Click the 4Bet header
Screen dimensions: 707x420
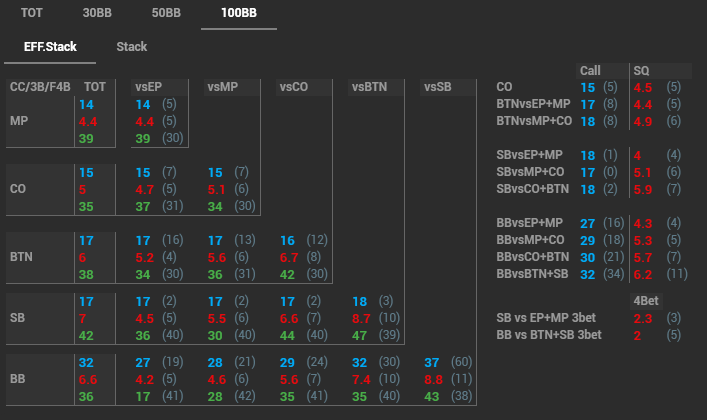pyautogui.click(x=645, y=301)
